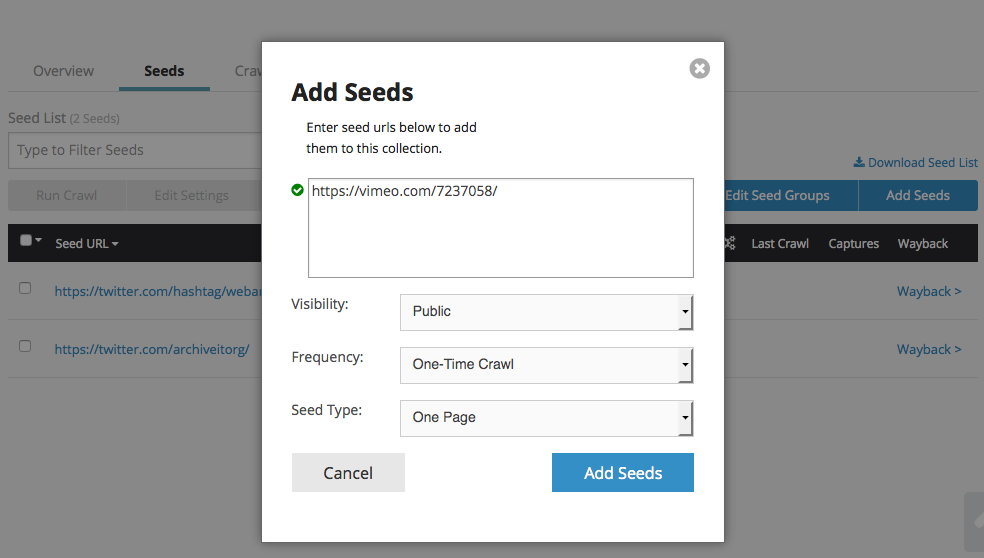This screenshot has height=558, width=984.
Task: Switch to the Overview tab
Action: tap(63, 71)
